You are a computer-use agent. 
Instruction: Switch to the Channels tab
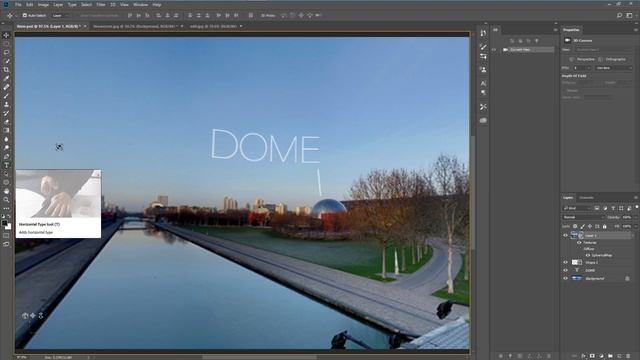pyautogui.click(x=586, y=198)
